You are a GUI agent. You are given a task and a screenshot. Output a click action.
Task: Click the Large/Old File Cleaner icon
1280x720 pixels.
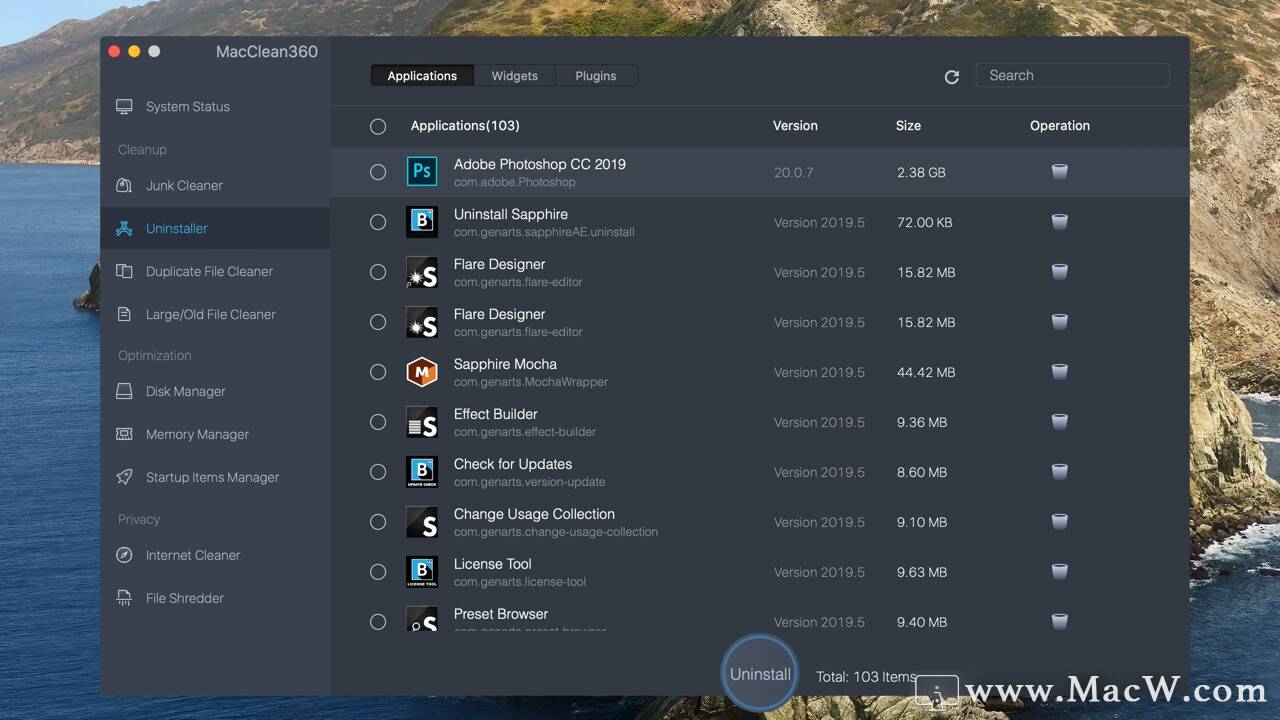124,314
